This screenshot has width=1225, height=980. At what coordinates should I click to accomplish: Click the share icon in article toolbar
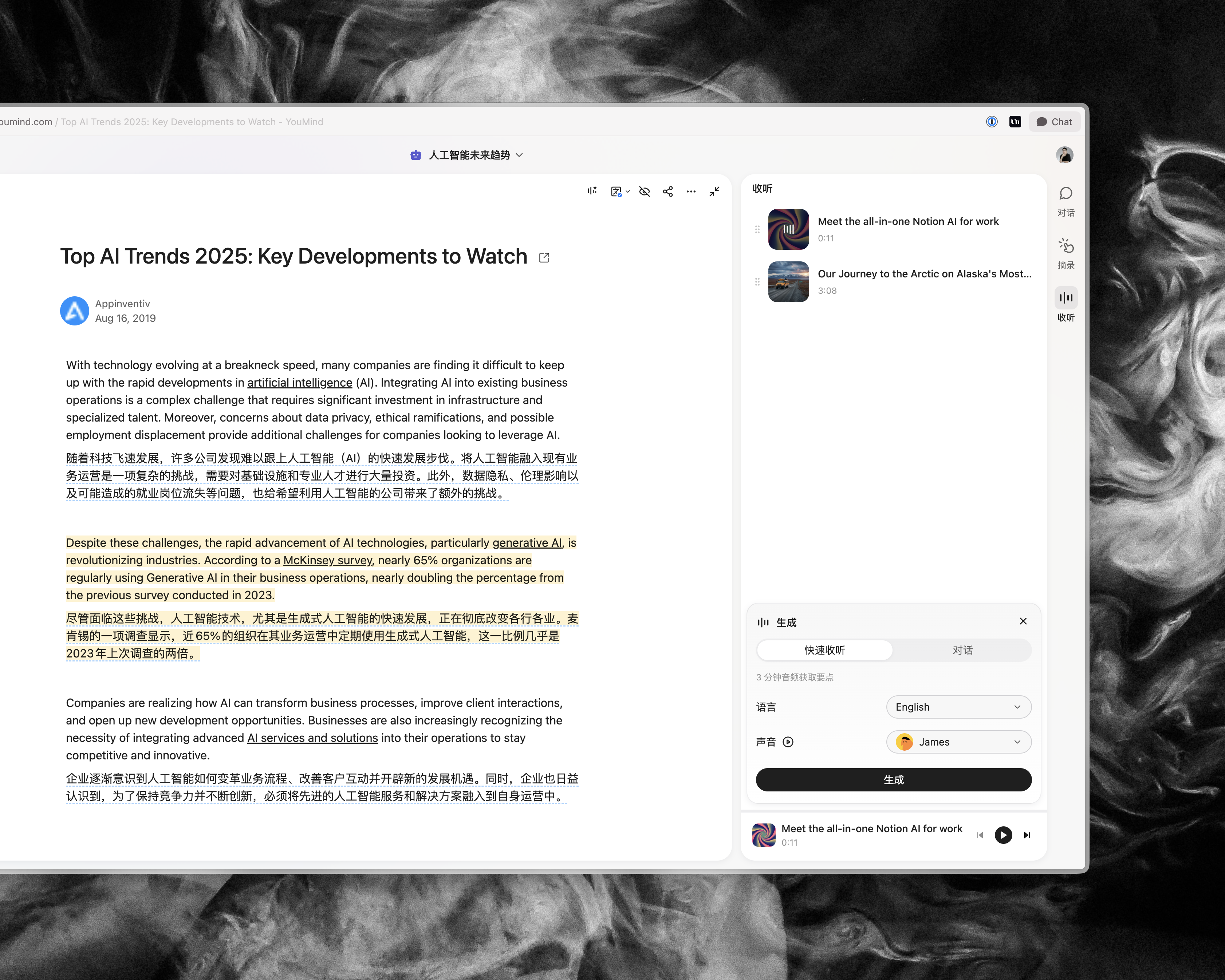[x=667, y=191]
